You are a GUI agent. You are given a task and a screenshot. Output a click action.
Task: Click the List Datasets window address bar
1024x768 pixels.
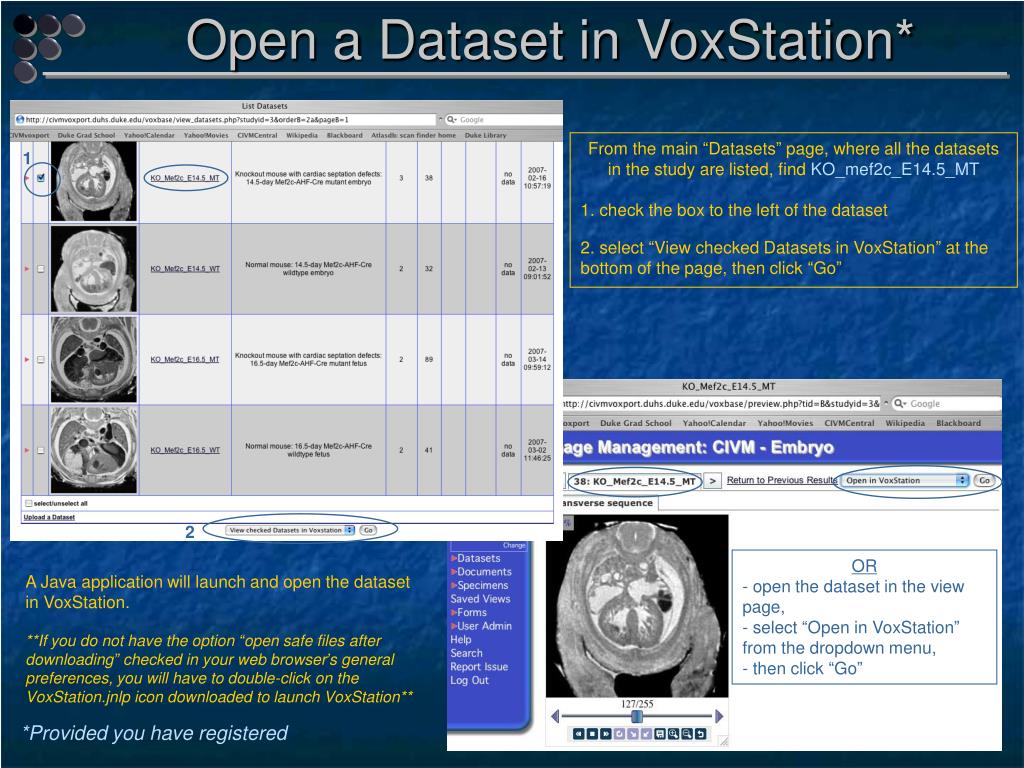click(224, 120)
